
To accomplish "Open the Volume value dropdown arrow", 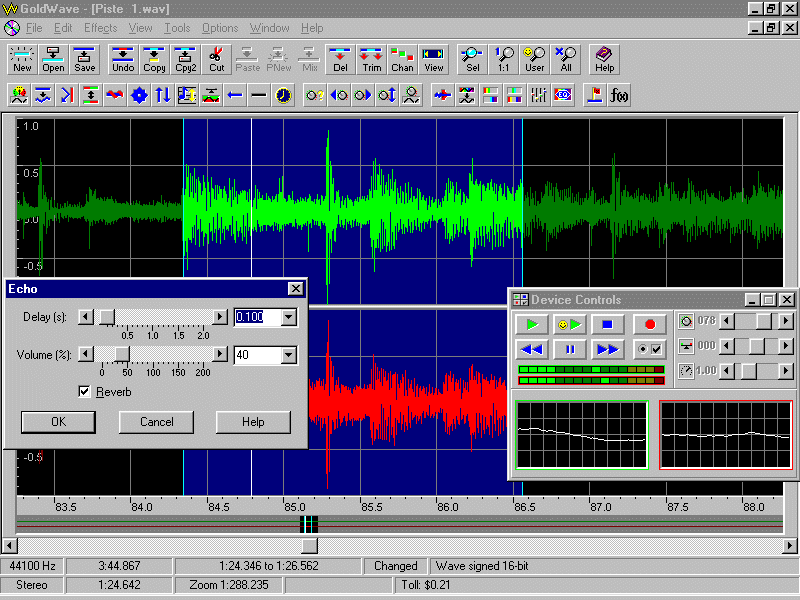I will 289,355.
